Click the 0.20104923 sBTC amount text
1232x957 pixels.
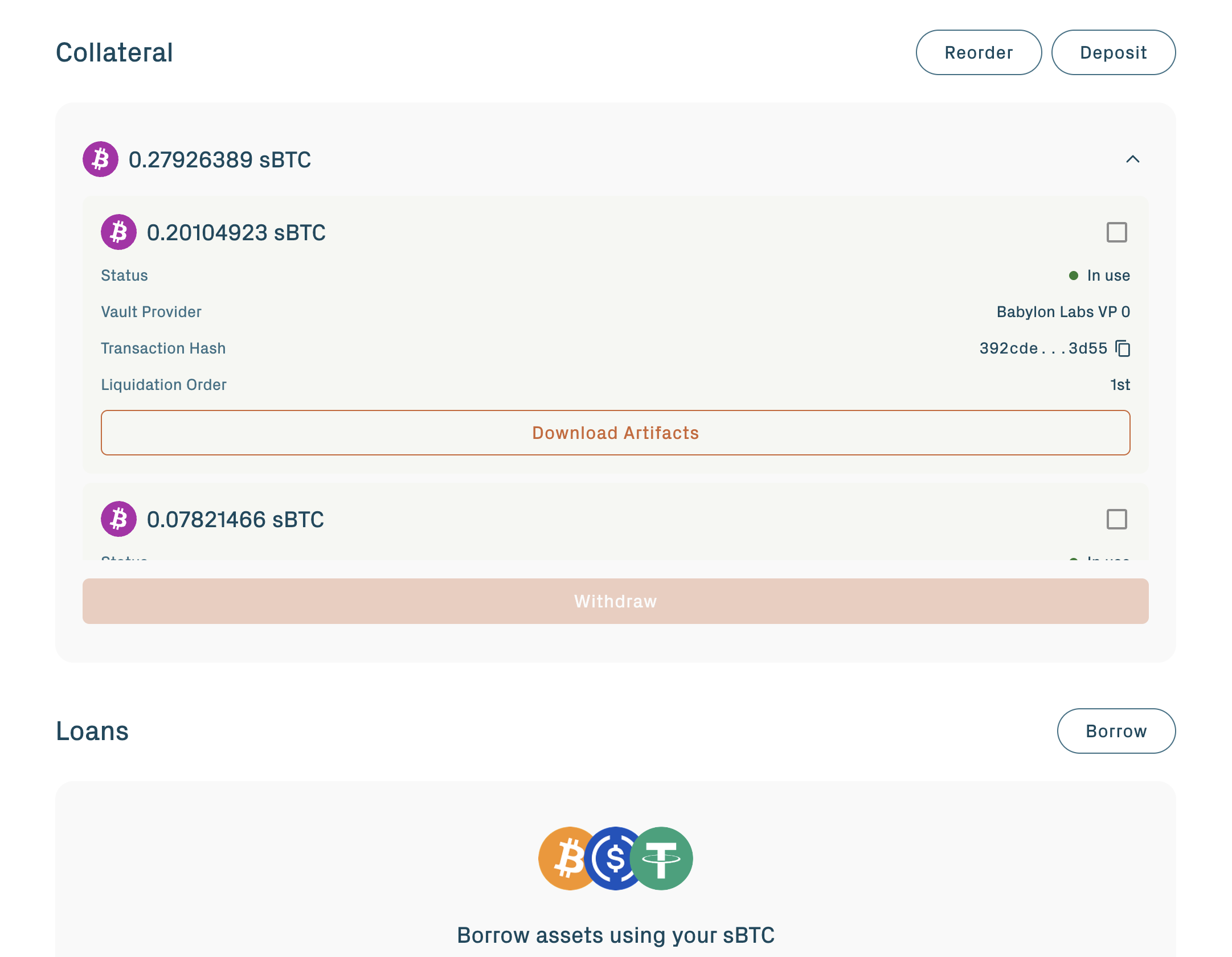(x=236, y=232)
